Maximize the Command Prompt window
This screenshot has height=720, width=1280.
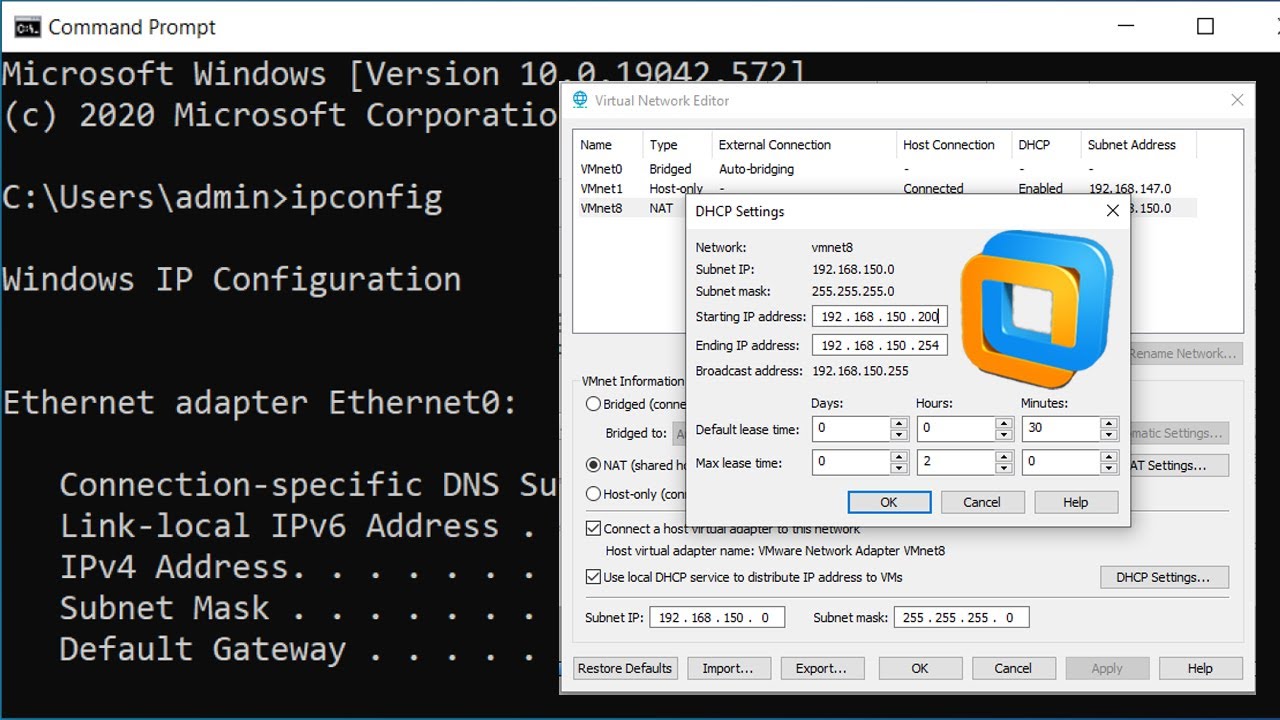[1205, 27]
